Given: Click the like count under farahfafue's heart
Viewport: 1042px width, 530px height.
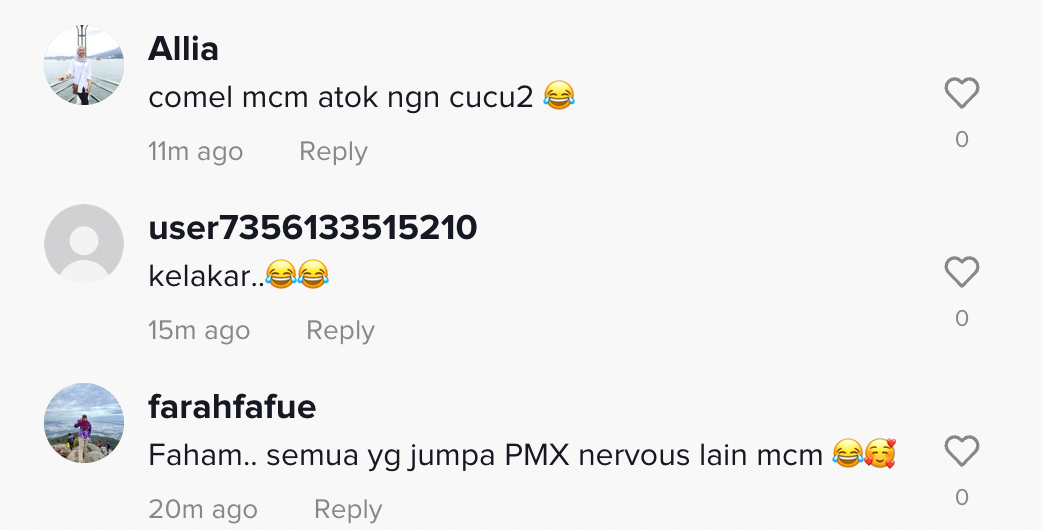Looking at the screenshot, I should [x=962, y=497].
